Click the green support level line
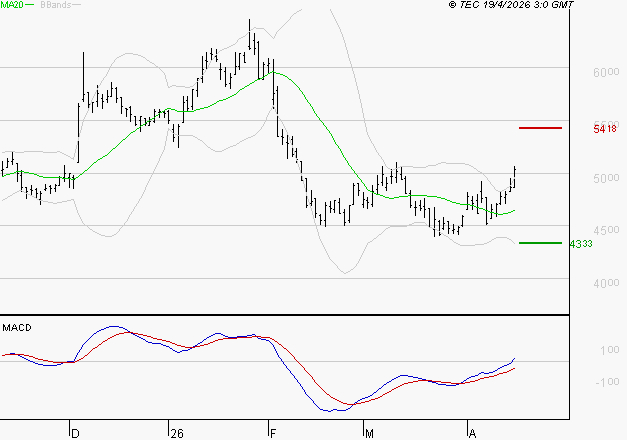 coord(540,243)
